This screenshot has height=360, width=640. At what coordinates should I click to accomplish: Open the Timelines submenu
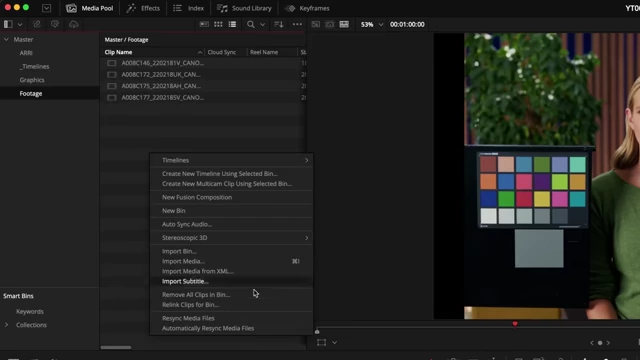tap(231, 160)
